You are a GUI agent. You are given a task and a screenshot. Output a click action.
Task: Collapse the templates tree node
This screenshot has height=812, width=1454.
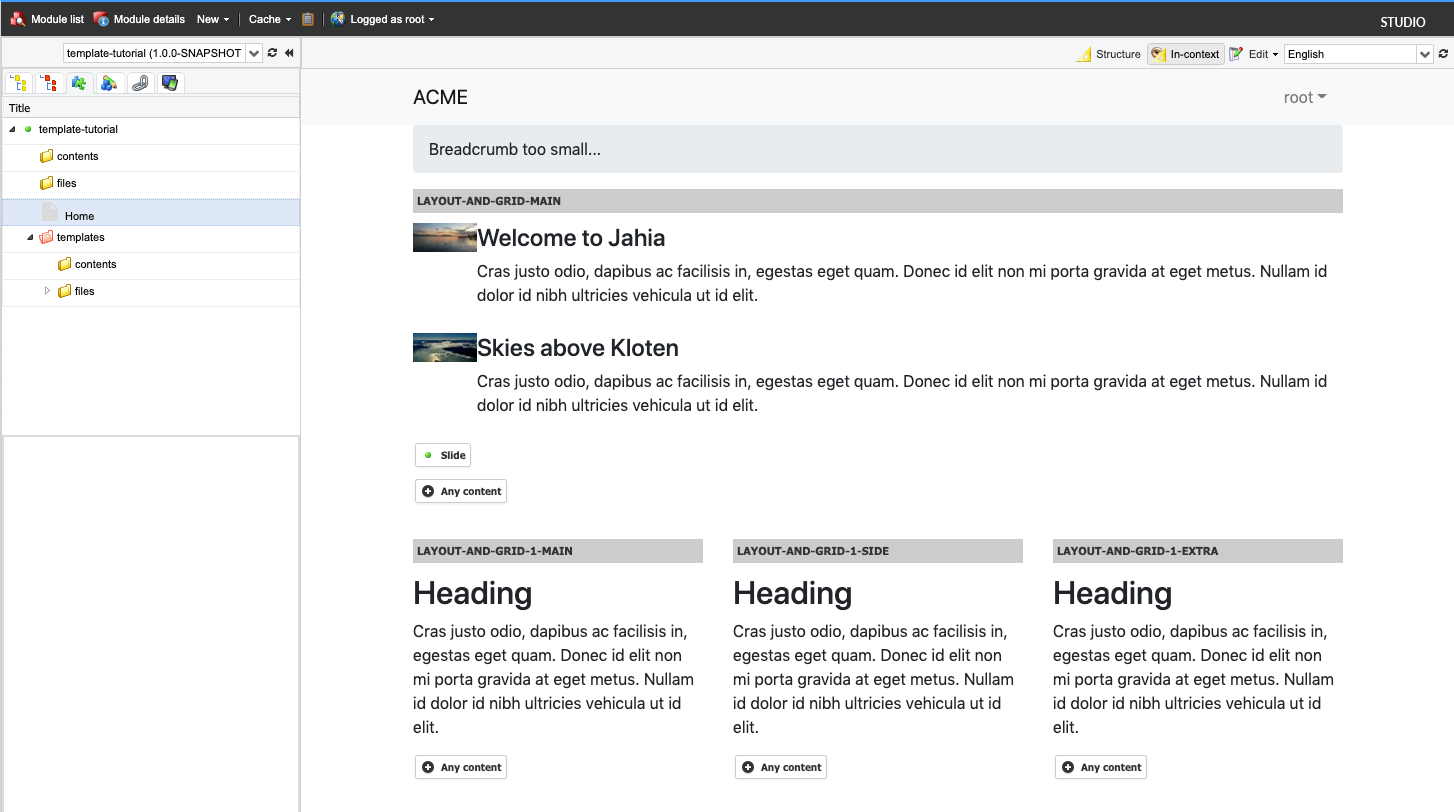30,238
